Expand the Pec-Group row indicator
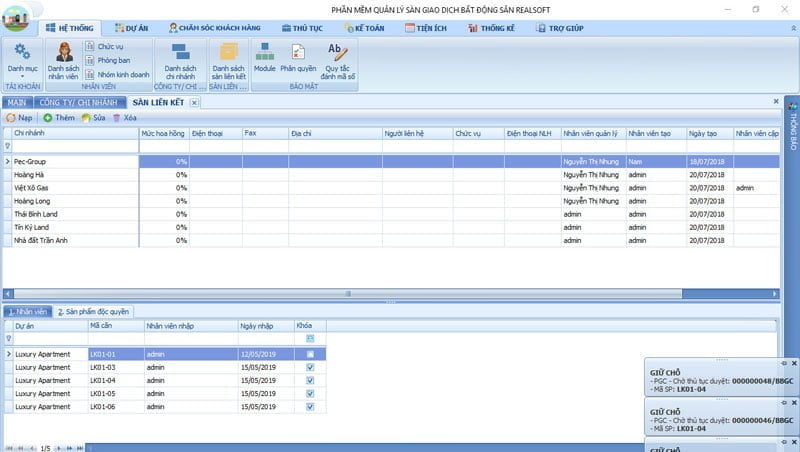This screenshot has width=800, height=452. click(x=7, y=161)
